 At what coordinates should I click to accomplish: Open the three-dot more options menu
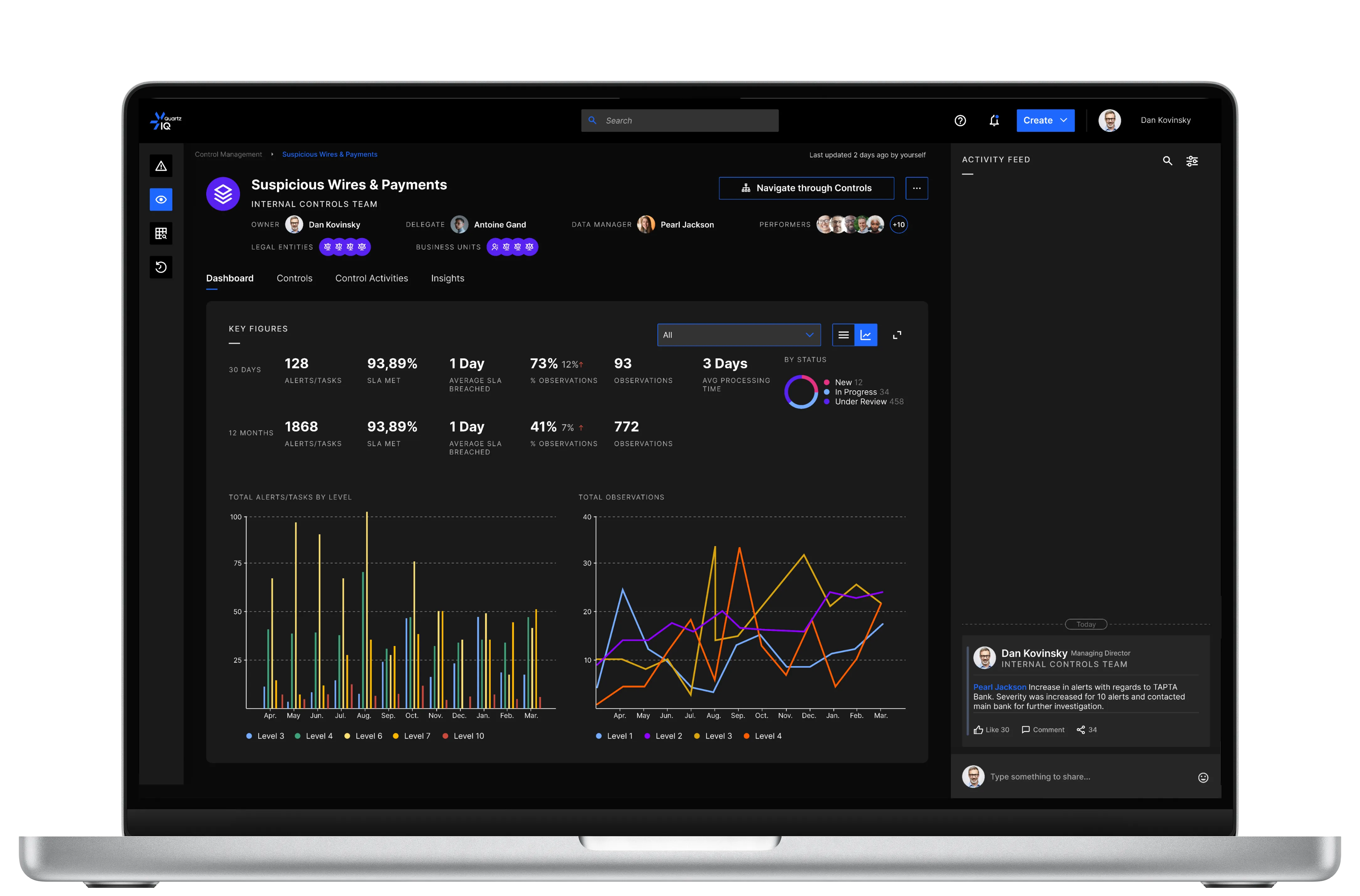click(917, 189)
